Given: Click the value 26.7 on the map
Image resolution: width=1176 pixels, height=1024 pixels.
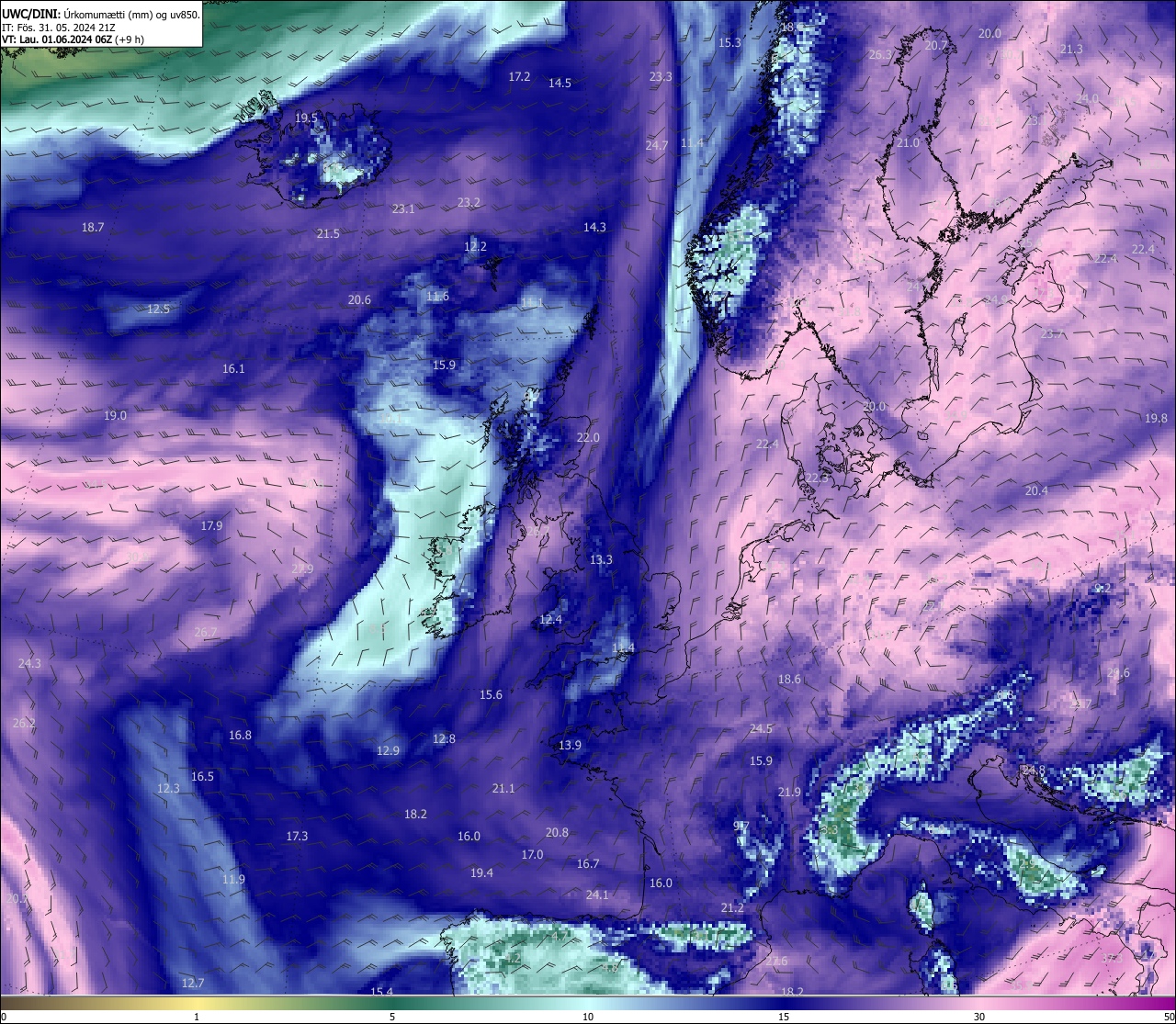Looking at the screenshot, I should click(x=206, y=633).
